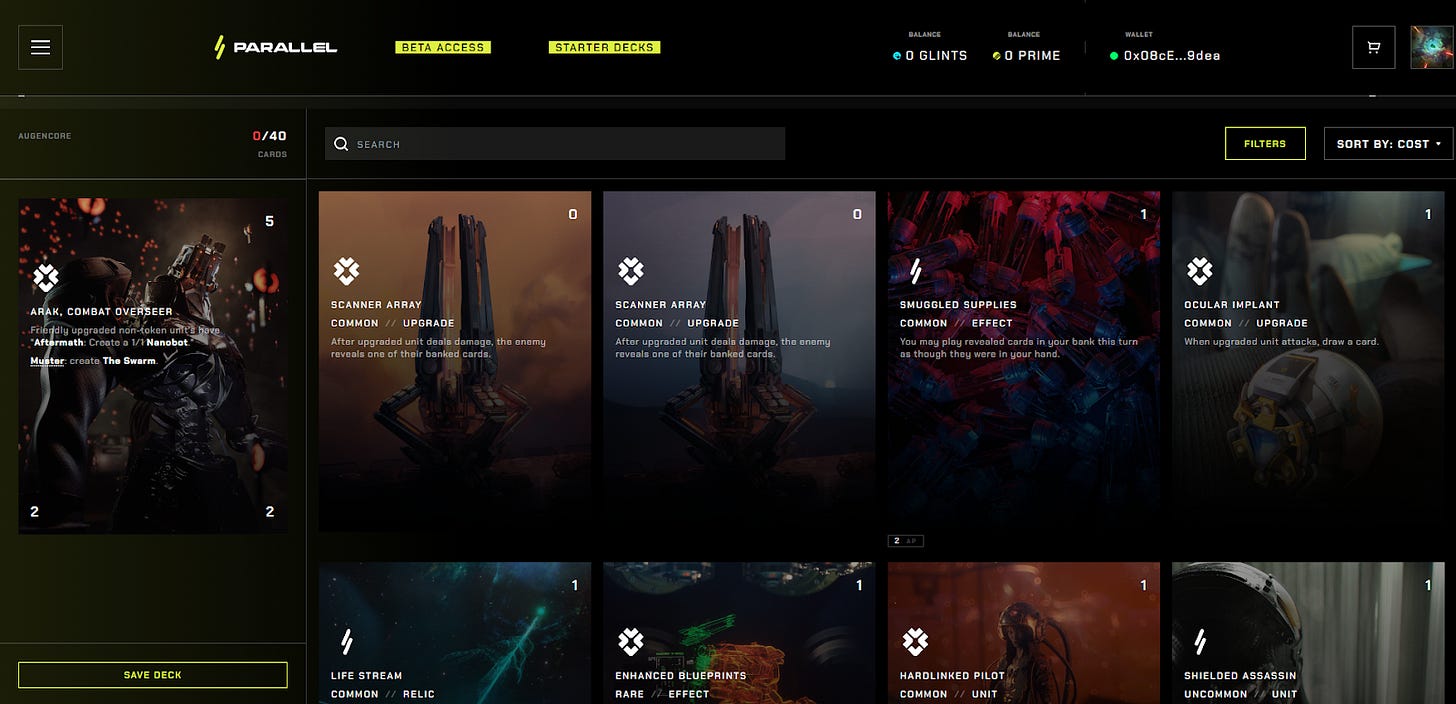Select the Arak, Combat Overseer card
The height and width of the screenshot is (704, 1456).
point(153,365)
